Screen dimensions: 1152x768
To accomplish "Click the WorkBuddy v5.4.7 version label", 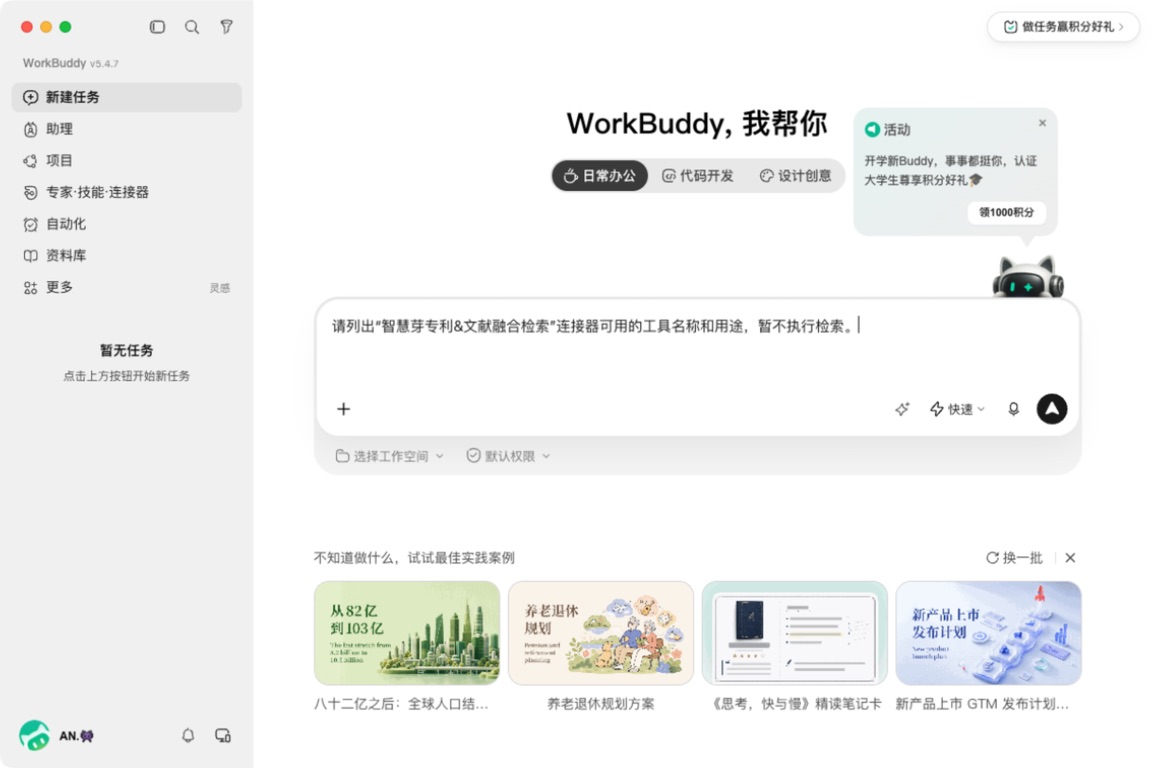I will 71,63.
